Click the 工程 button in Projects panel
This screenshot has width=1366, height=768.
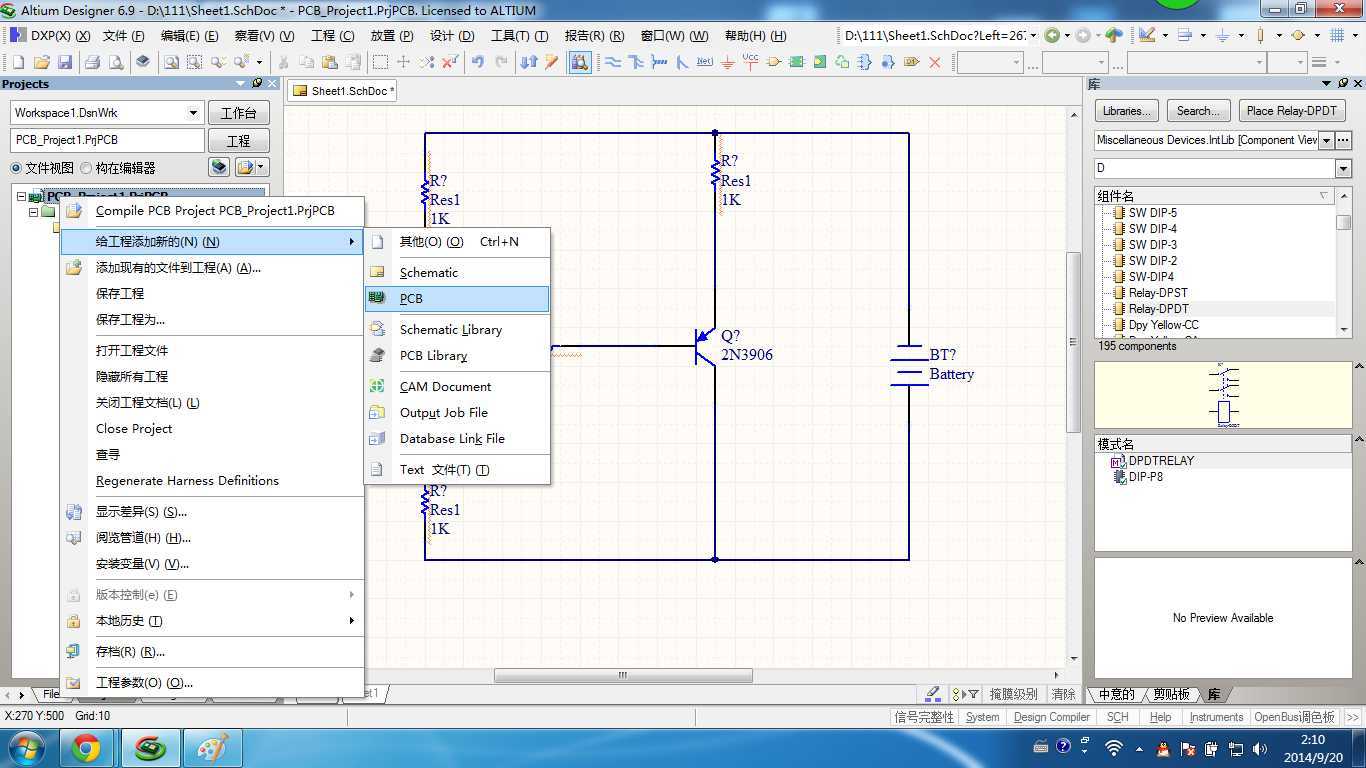pos(238,141)
